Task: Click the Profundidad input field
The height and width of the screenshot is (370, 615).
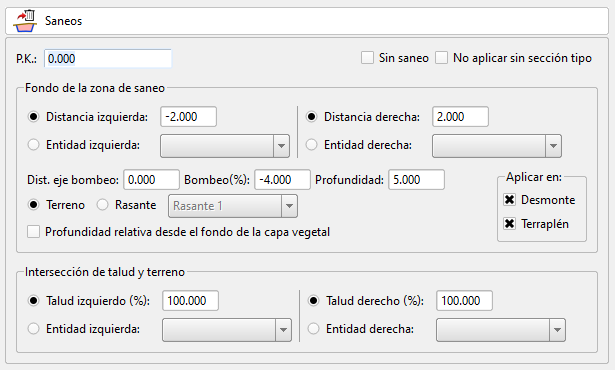Action: [x=416, y=180]
